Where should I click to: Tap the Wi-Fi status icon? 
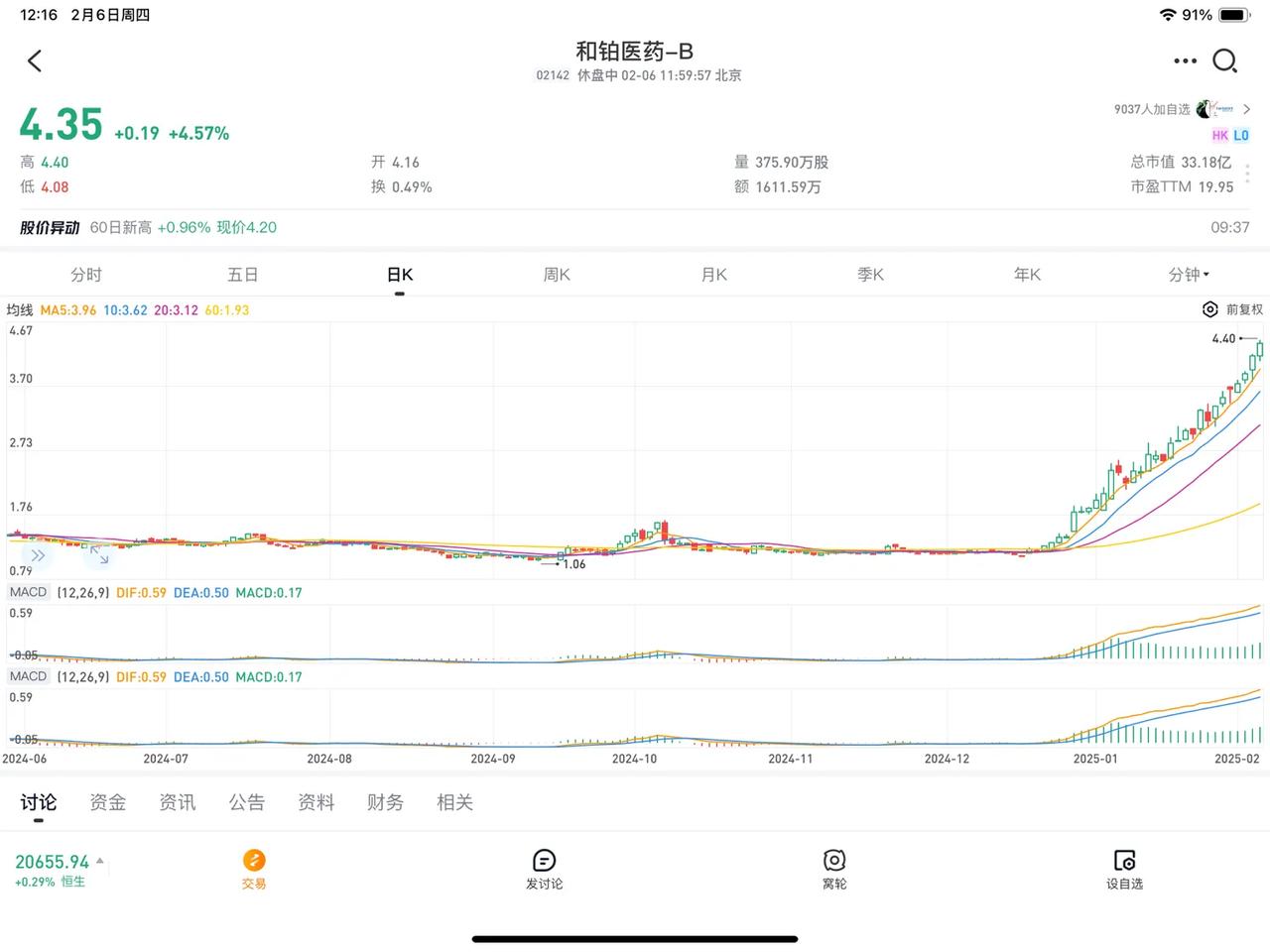(1168, 15)
